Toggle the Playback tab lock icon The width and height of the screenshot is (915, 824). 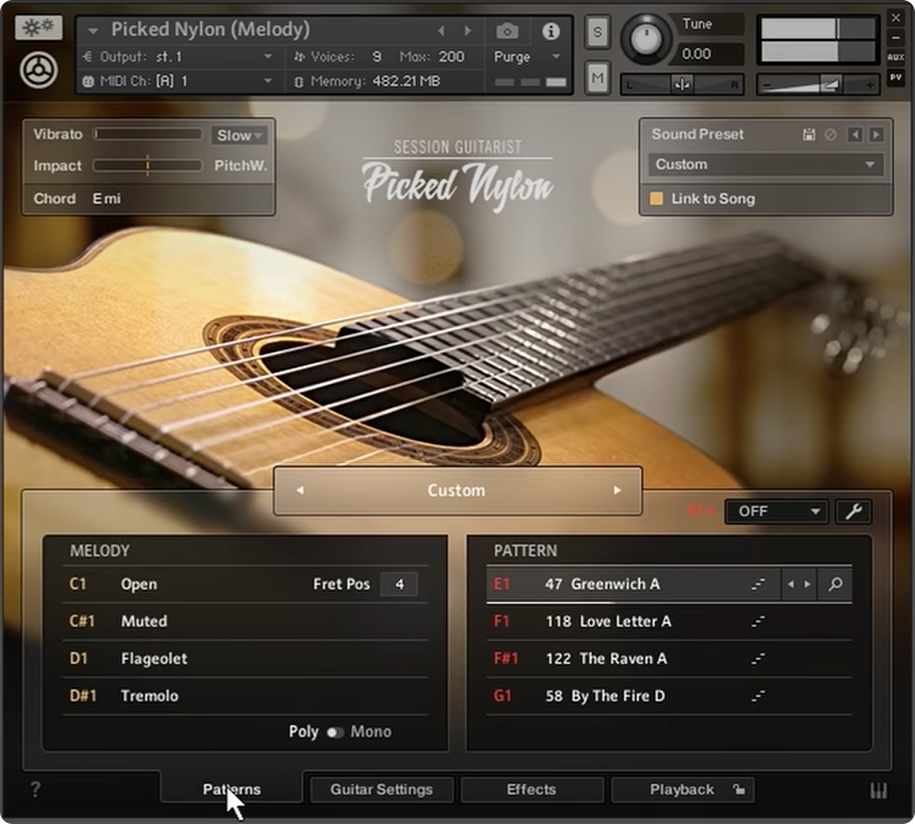point(739,790)
